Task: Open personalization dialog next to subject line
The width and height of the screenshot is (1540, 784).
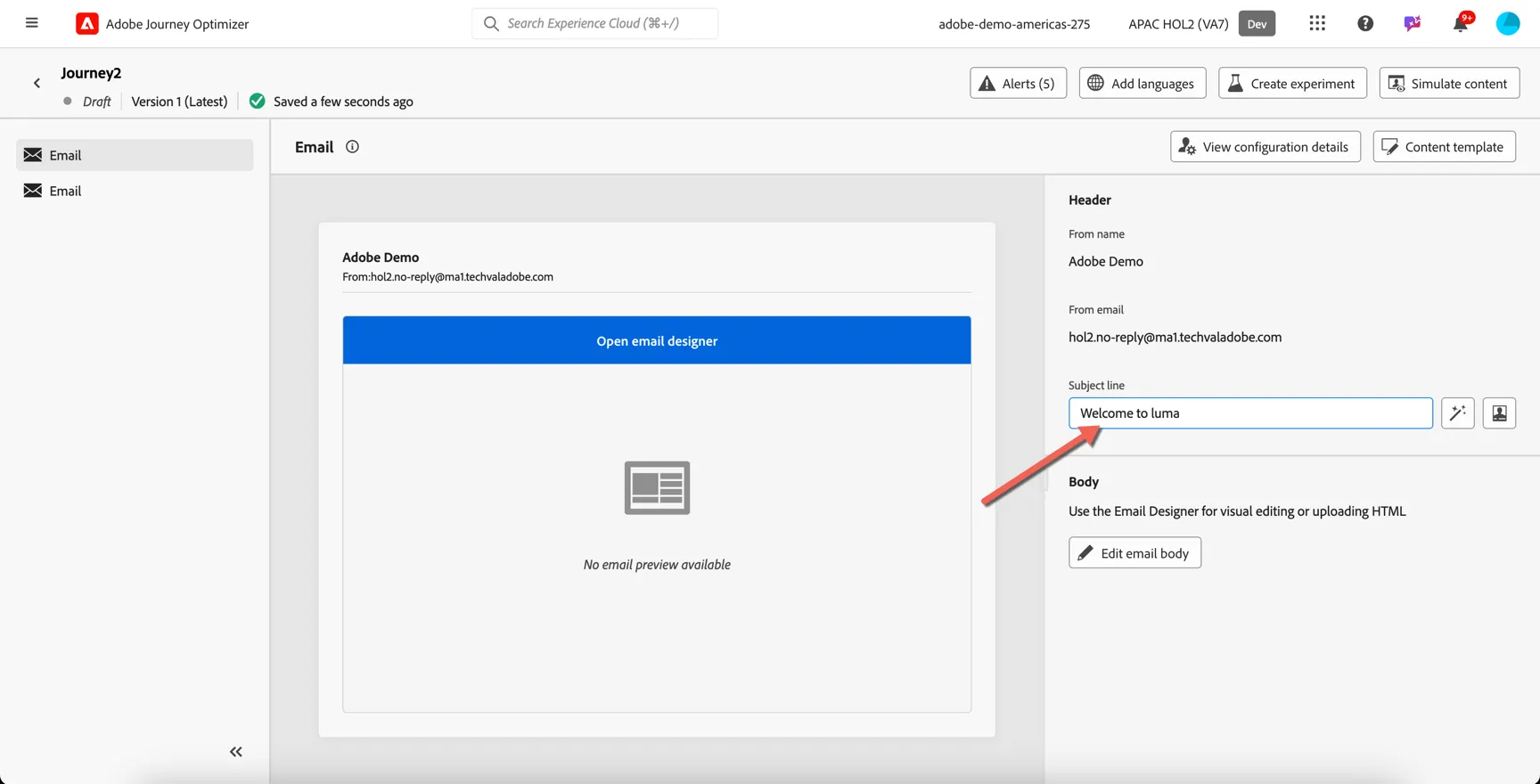Action: coord(1499,413)
